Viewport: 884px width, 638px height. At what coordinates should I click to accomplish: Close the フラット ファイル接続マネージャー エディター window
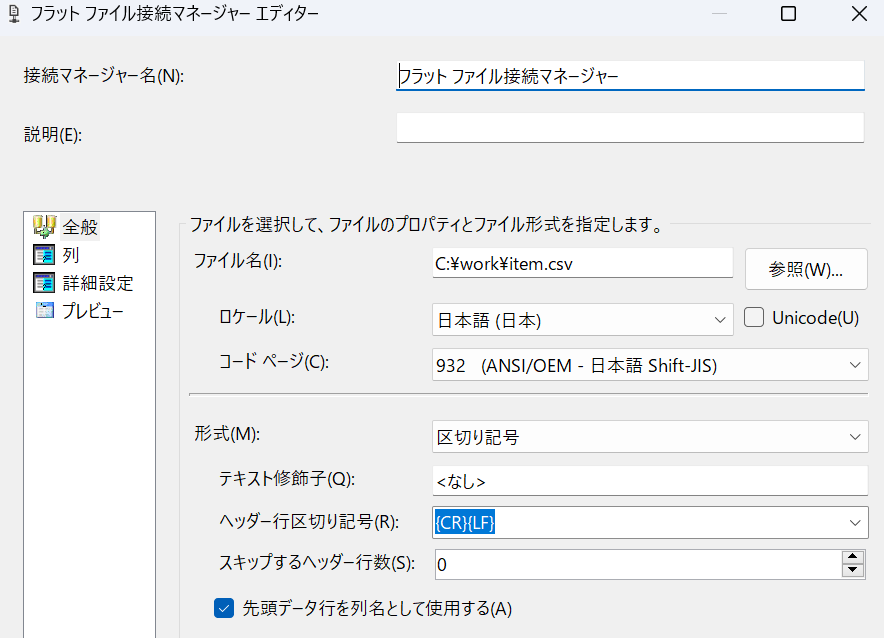[x=859, y=14]
